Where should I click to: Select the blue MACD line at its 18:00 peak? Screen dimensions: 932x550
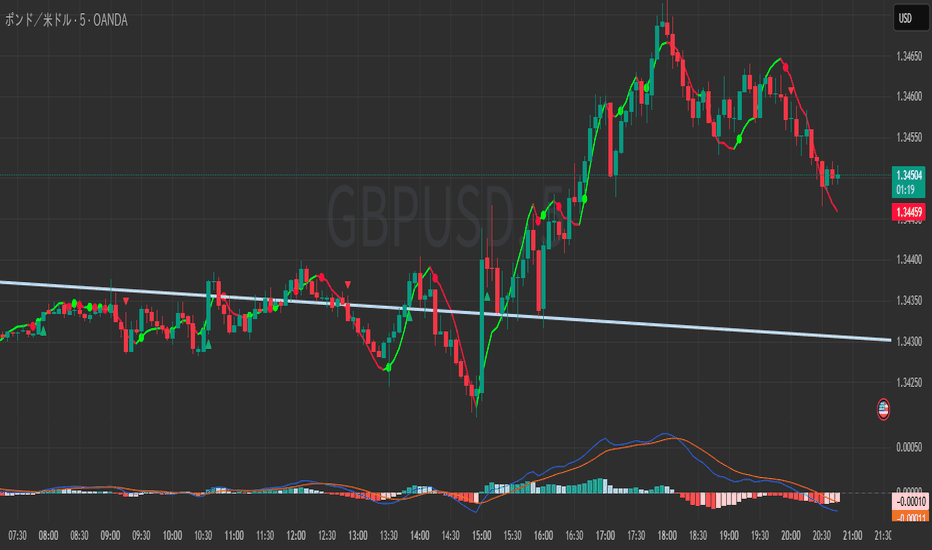665,434
